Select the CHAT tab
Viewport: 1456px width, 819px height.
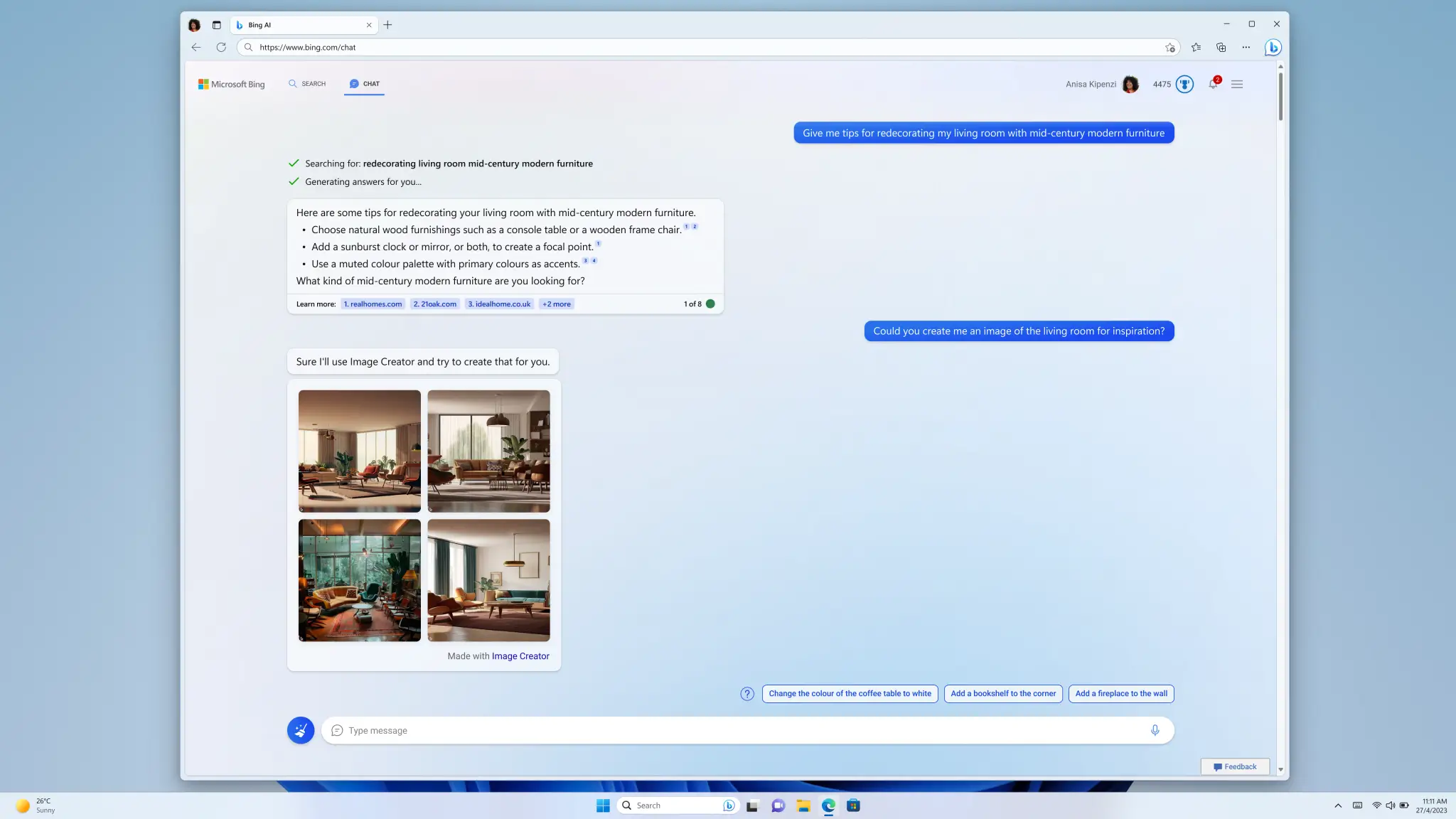365,83
